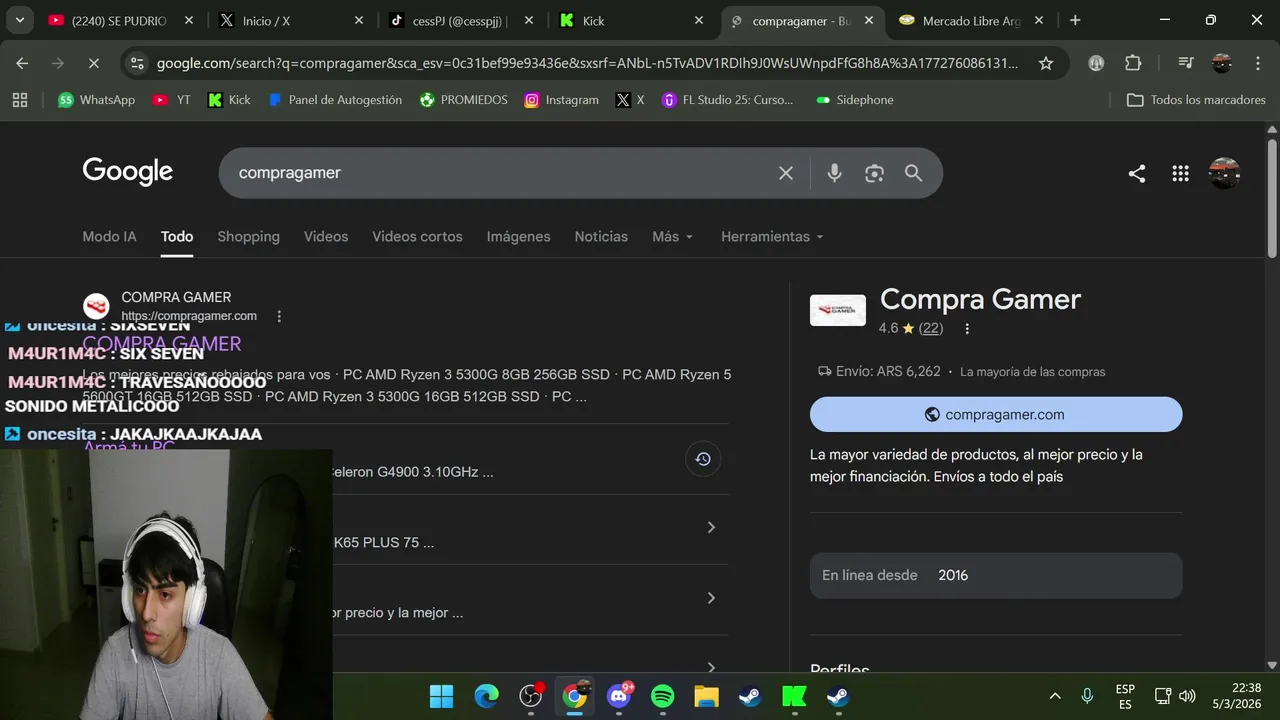Open File Explorer from the taskbar
Viewport: 1280px width, 720px height.
(706, 696)
